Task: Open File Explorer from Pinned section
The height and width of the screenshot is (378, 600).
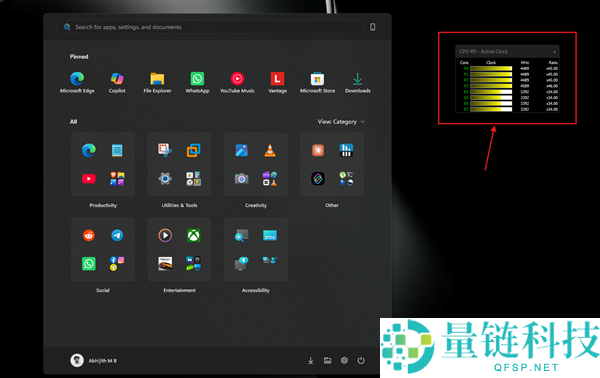Action: click(x=157, y=82)
